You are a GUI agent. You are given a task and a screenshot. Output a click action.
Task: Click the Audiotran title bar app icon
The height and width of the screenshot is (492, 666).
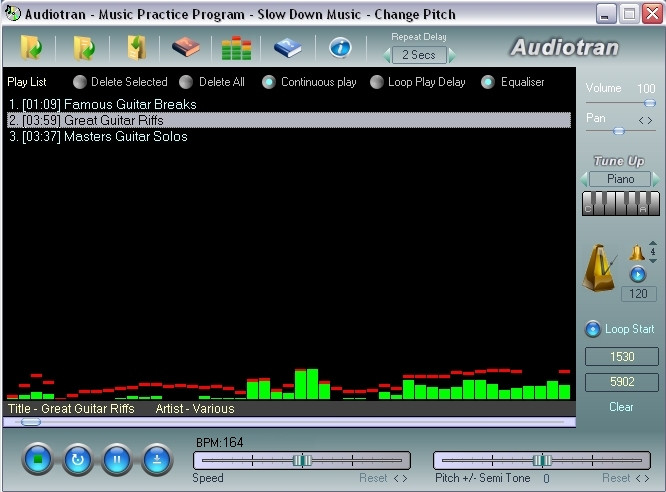point(13,14)
